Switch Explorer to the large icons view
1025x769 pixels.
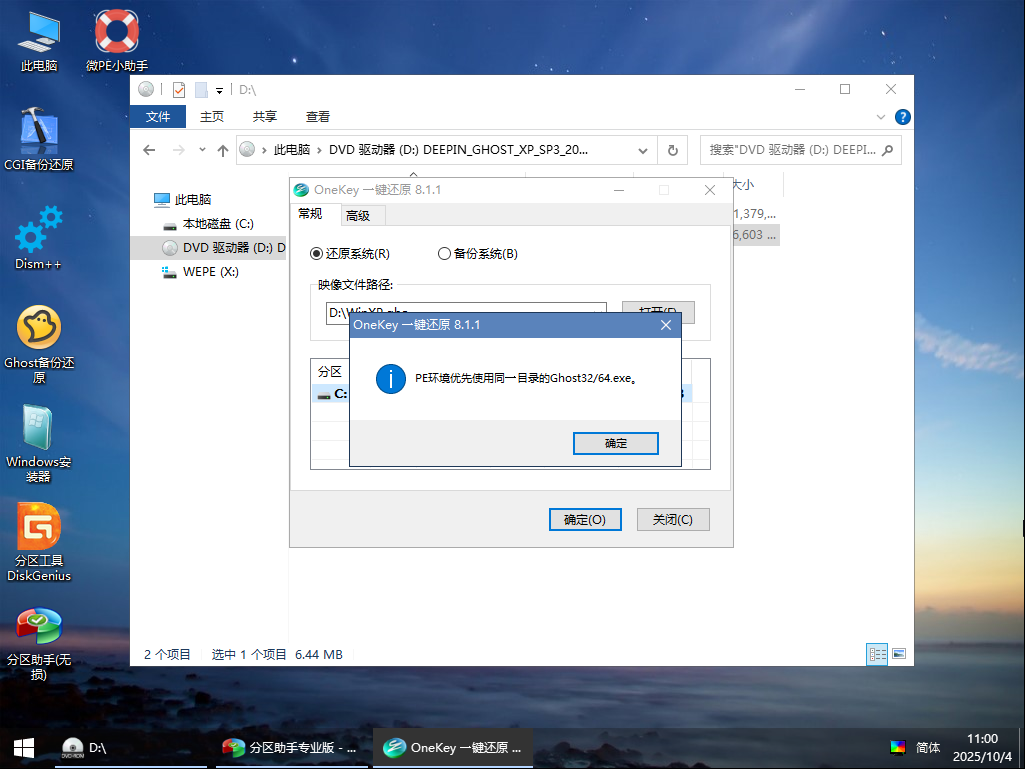(x=899, y=654)
